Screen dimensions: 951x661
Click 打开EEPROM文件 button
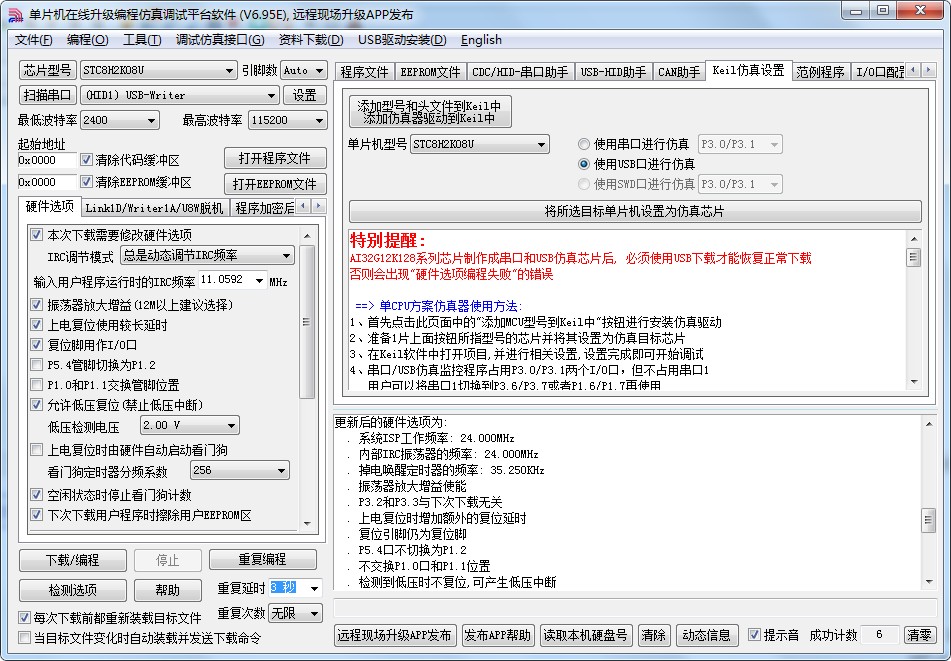tap(275, 184)
